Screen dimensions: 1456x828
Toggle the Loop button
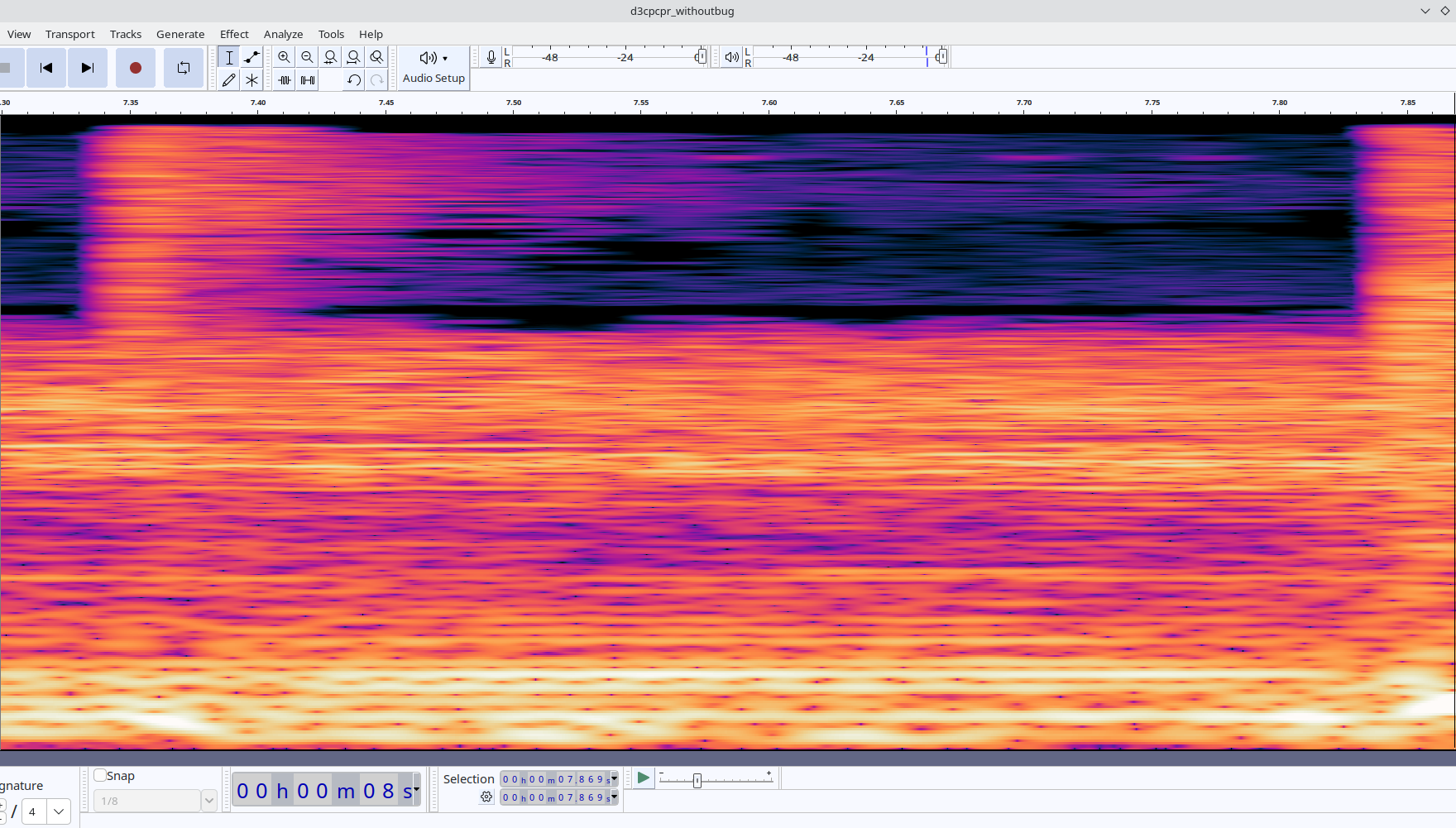point(183,68)
